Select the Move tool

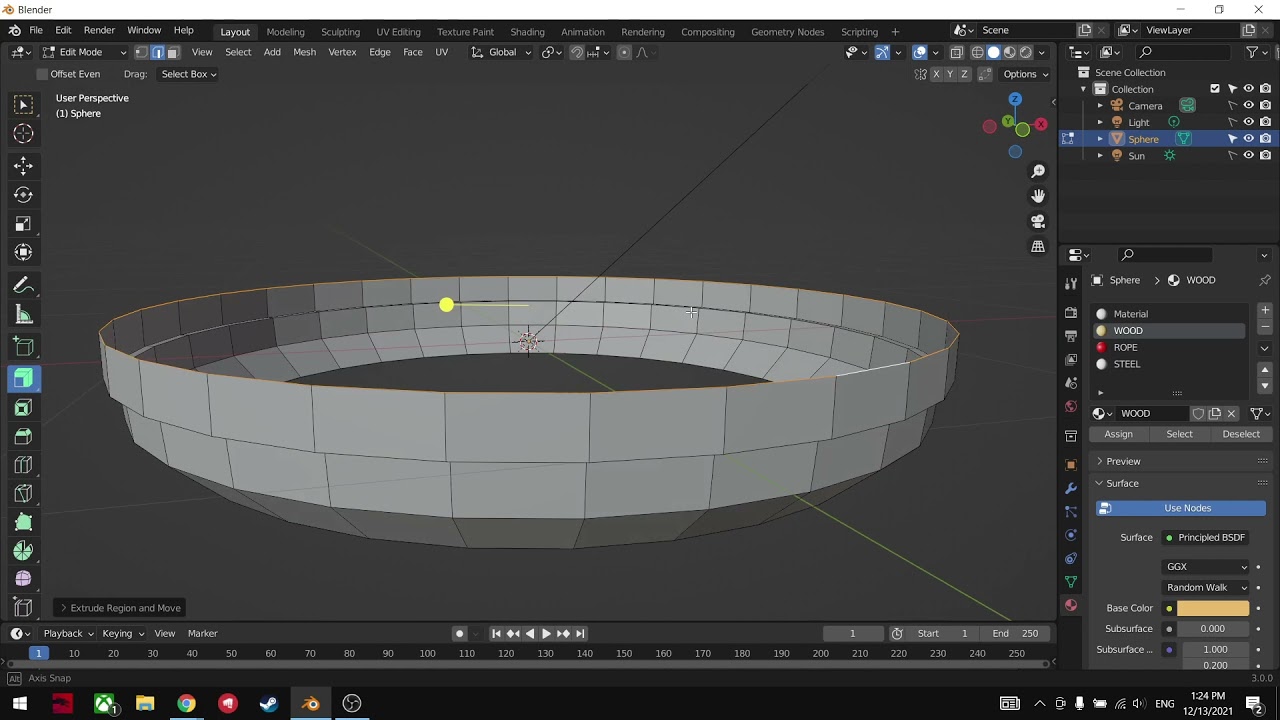pyautogui.click(x=23, y=166)
